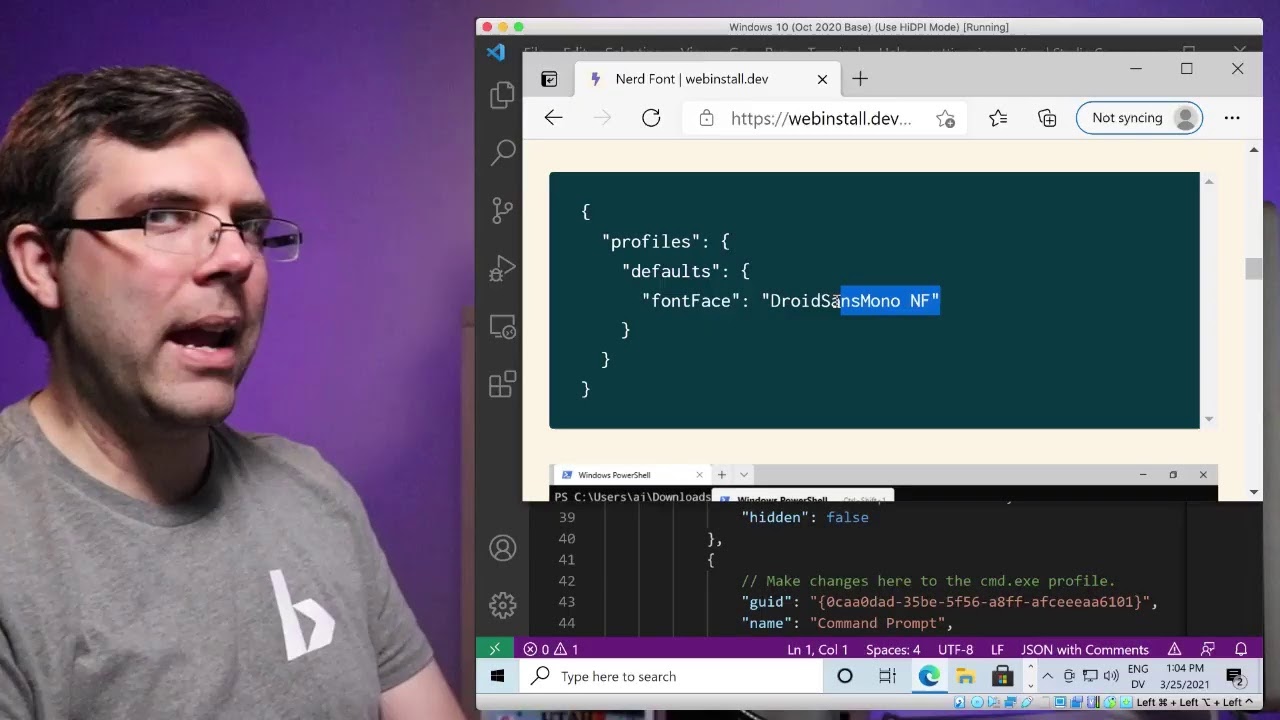Open Cortana circle on taskbar
This screenshot has width=1280, height=720.
point(845,676)
